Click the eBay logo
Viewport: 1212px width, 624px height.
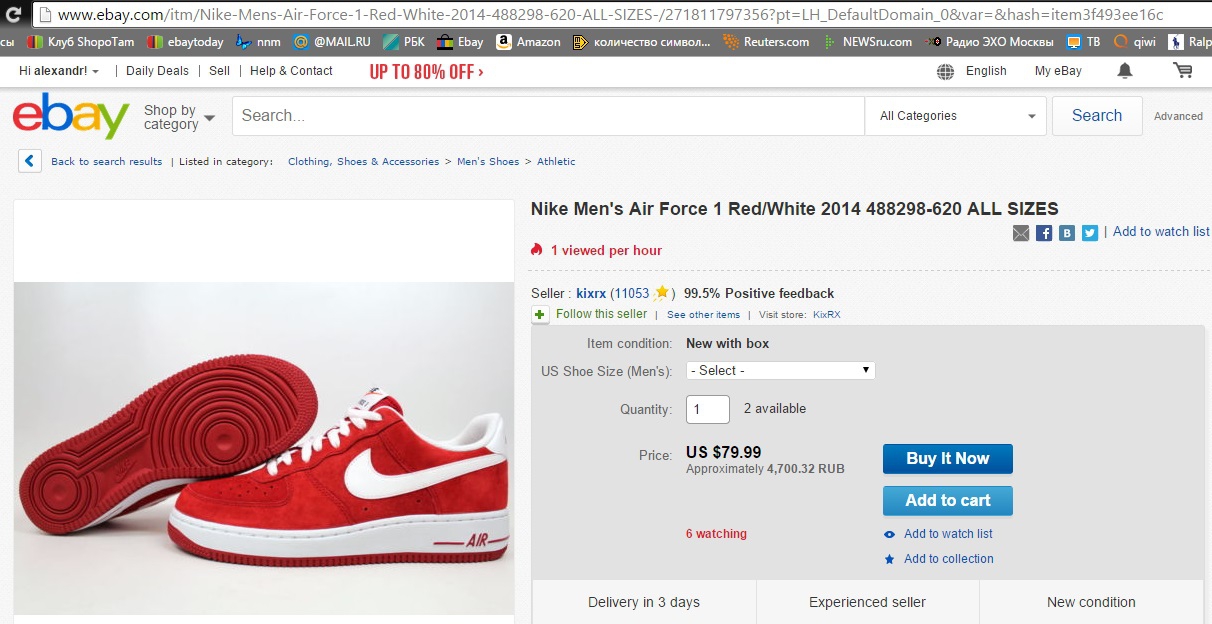coord(70,117)
